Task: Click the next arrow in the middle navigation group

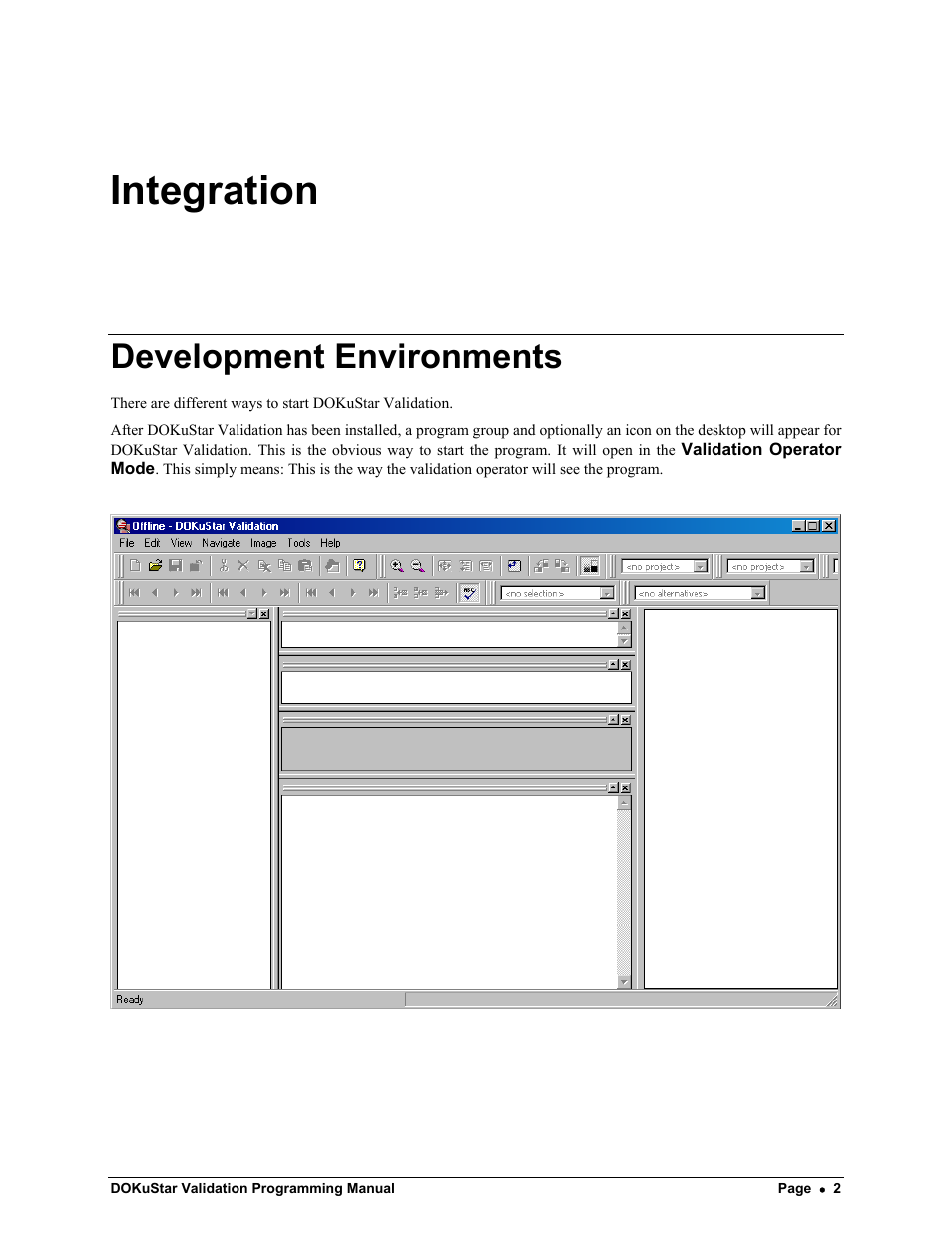Action: click(264, 593)
